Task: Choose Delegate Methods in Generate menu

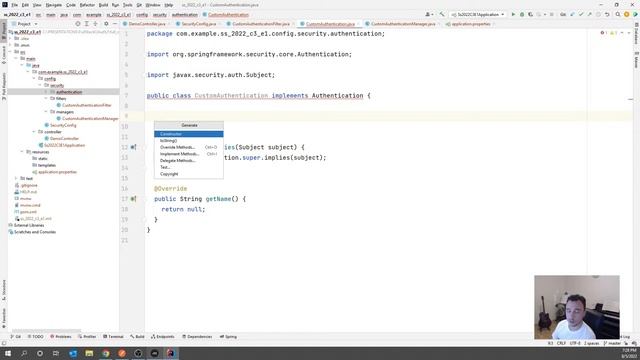Action: click(x=189, y=160)
